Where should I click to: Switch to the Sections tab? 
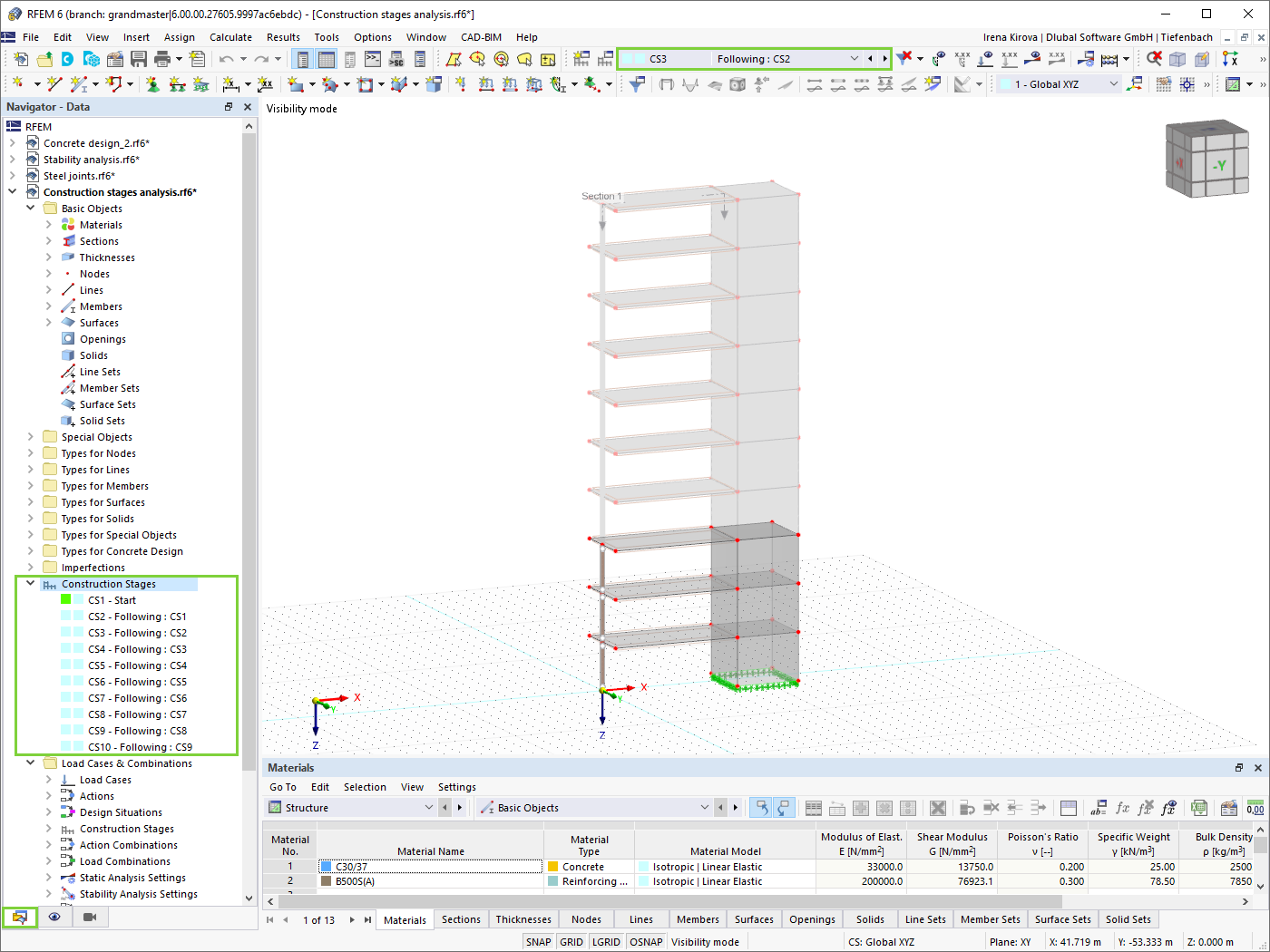[x=461, y=918]
